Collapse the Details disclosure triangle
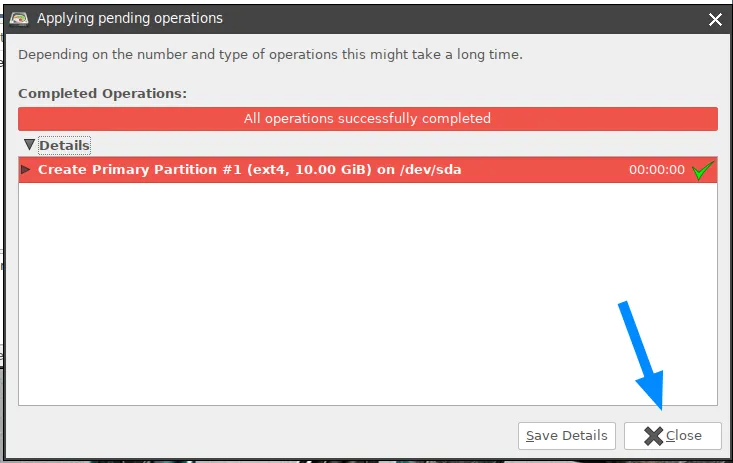This screenshot has width=733, height=463. point(29,145)
